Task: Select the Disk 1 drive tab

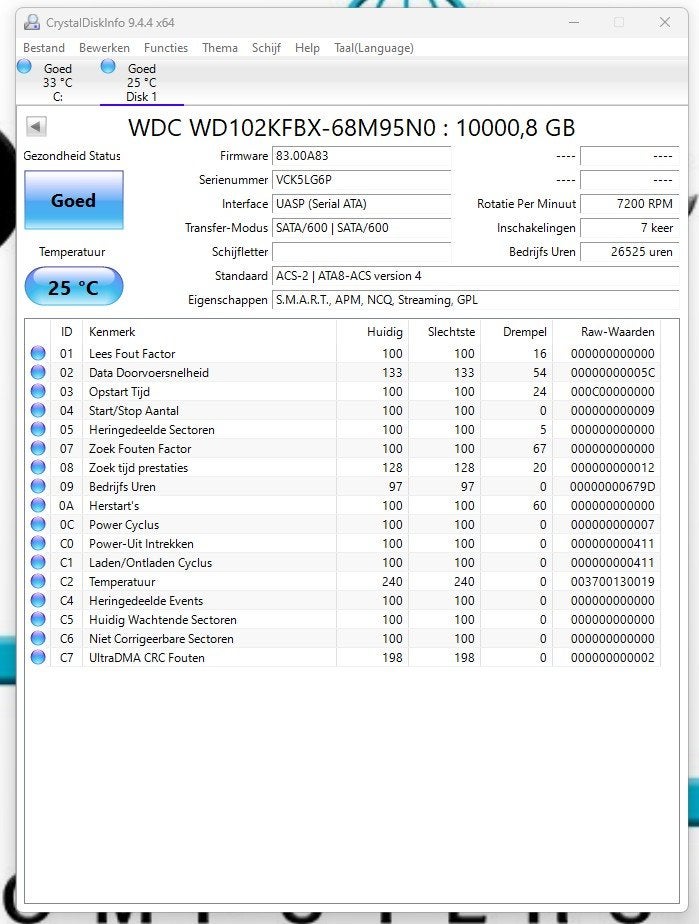Action: click(141, 82)
